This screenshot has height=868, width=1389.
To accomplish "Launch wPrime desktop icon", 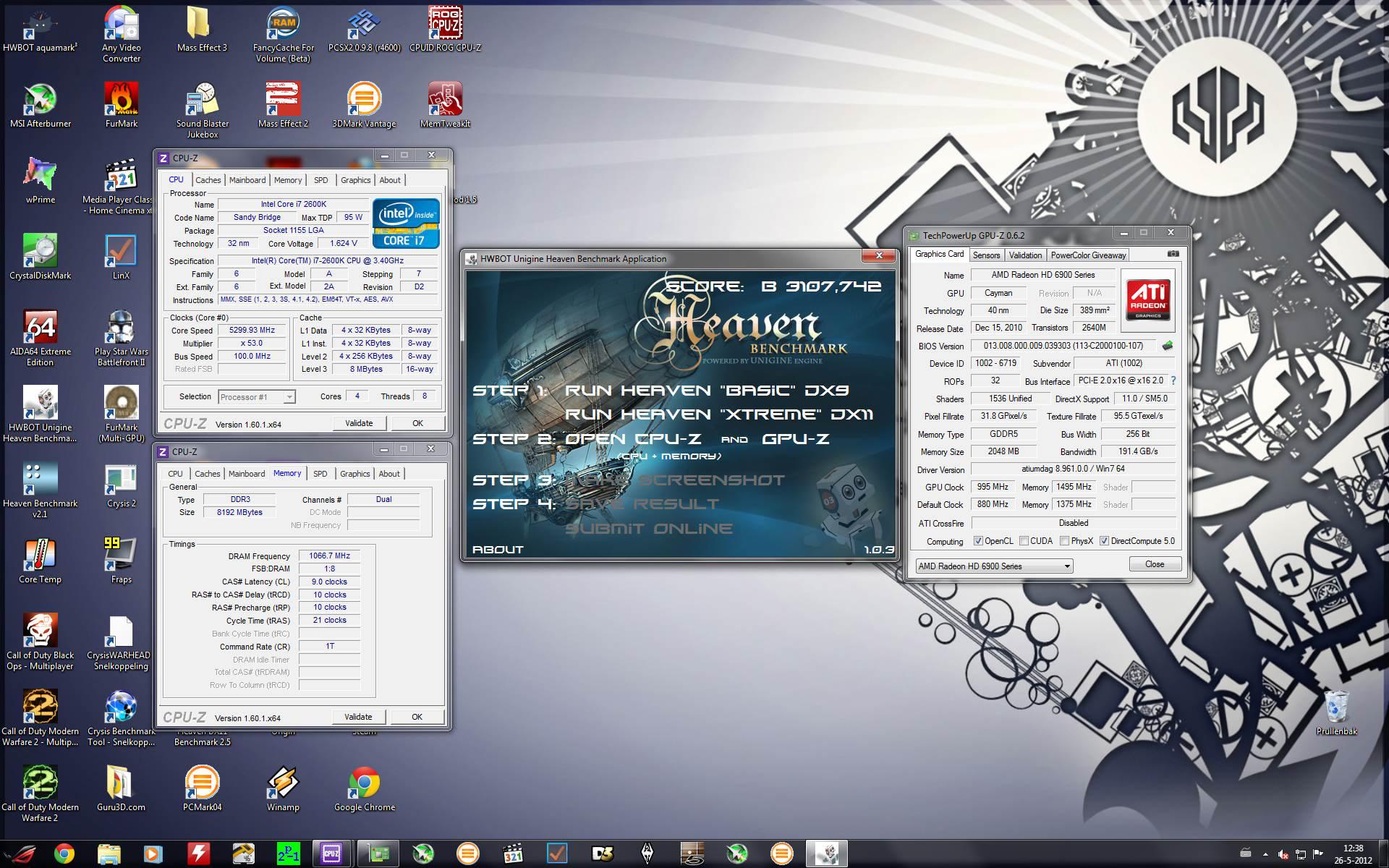I will pos(41,181).
